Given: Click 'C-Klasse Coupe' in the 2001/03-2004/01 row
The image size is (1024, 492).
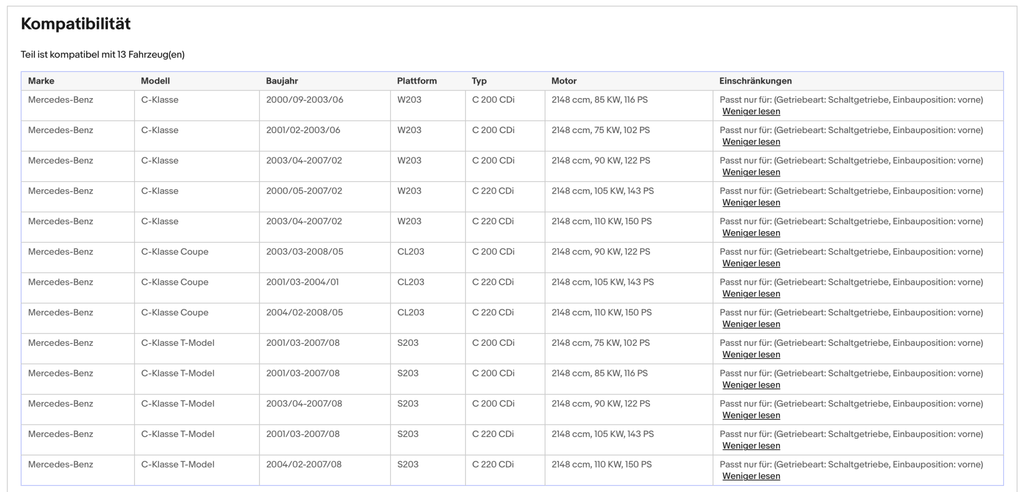Looking at the screenshot, I should tap(175, 282).
